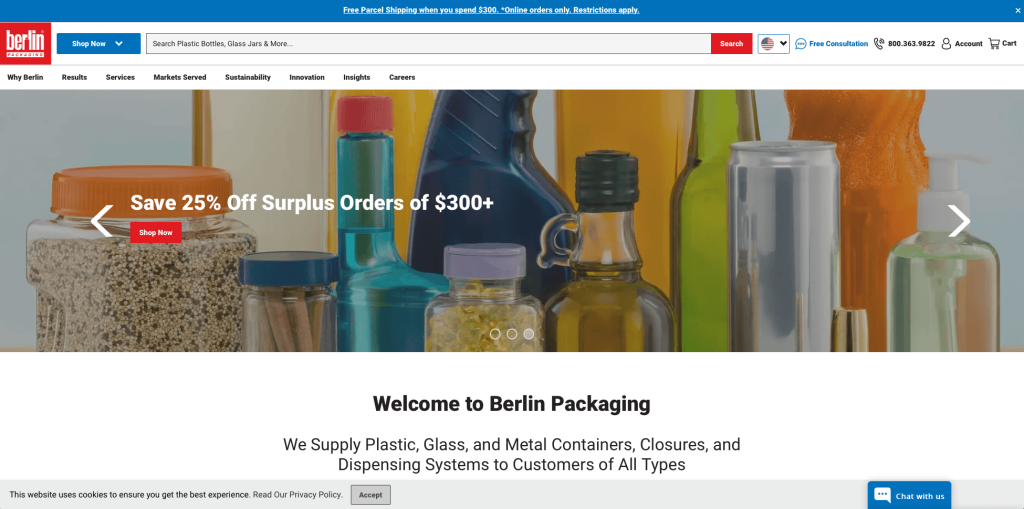Image resolution: width=1024 pixels, height=509 pixels.
Task: Open the Sustainability menu item
Action: (x=248, y=77)
